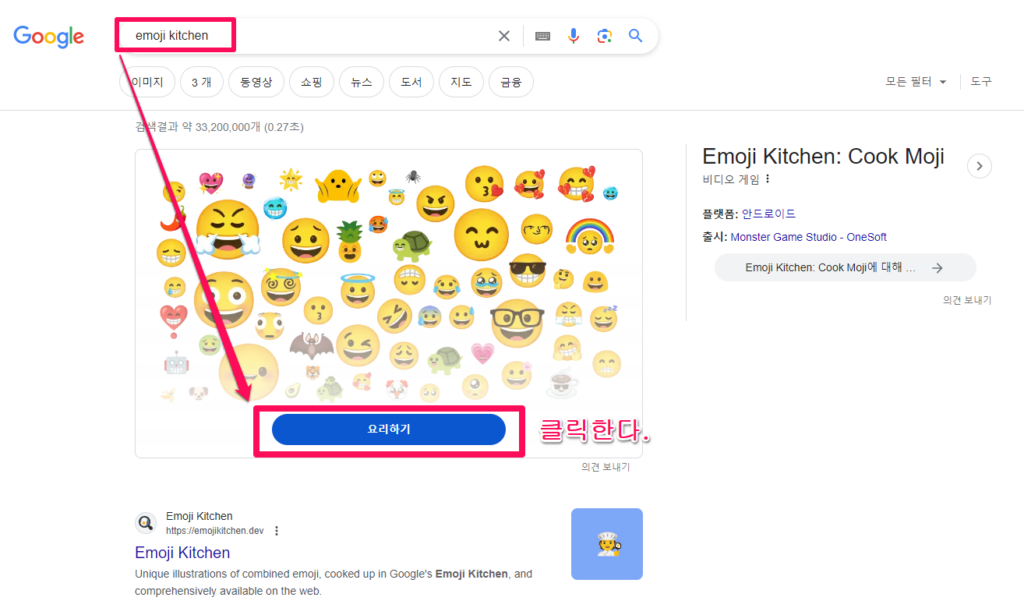
Task: Switch to the 이미지 tab
Action: pyautogui.click(x=147, y=81)
